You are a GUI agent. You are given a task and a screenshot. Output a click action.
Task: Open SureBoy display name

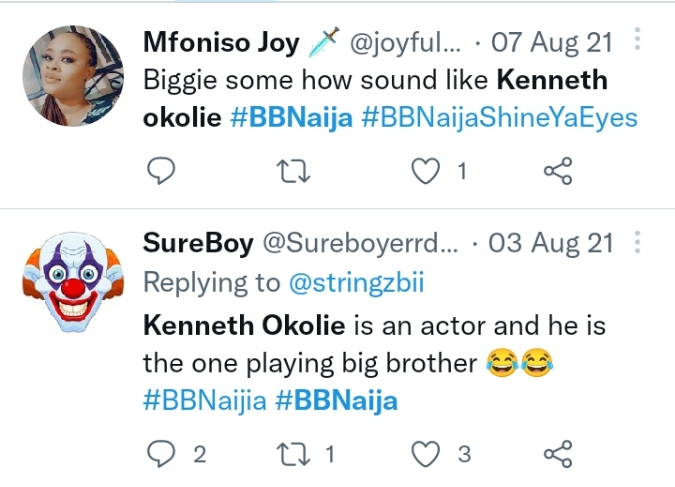point(199,243)
